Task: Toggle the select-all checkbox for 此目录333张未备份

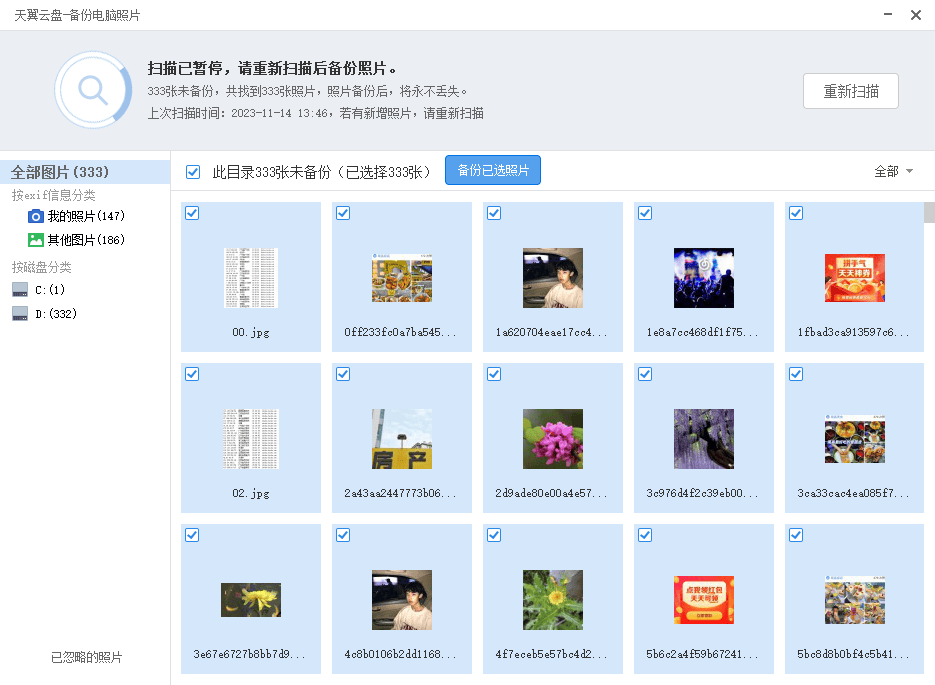Action: [x=193, y=172]
